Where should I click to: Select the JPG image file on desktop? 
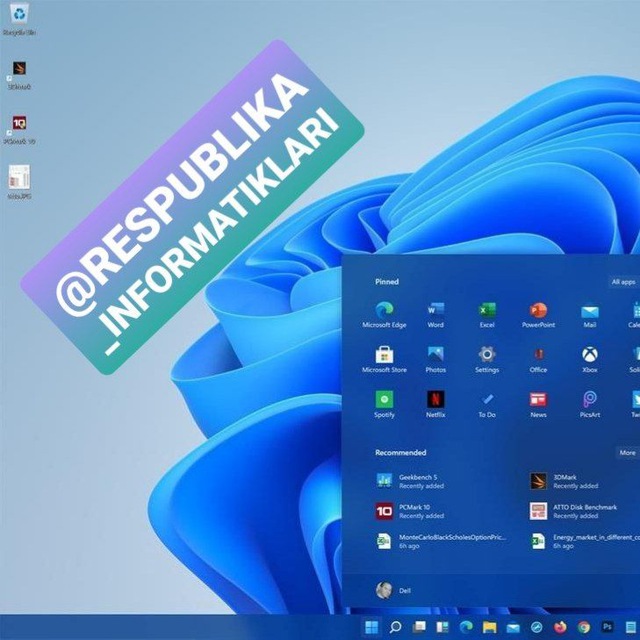pyautogui.click(x=19, y=182)
